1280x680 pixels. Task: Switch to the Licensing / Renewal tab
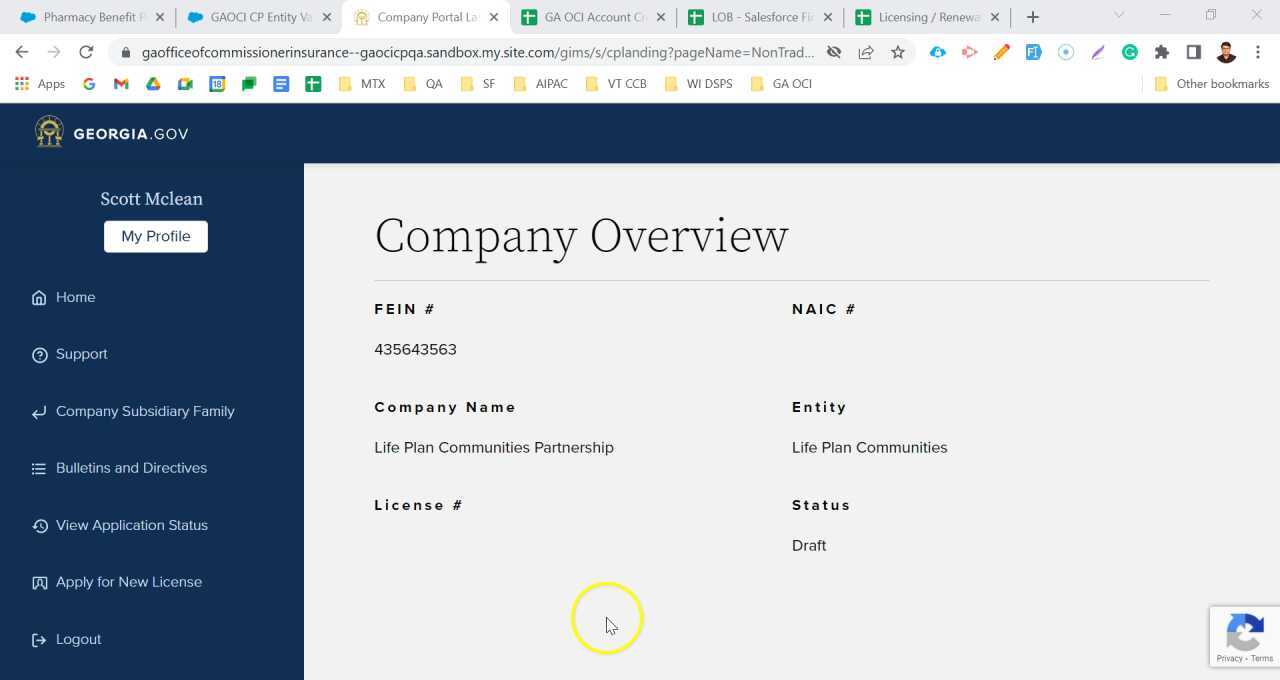click(925, 17)
